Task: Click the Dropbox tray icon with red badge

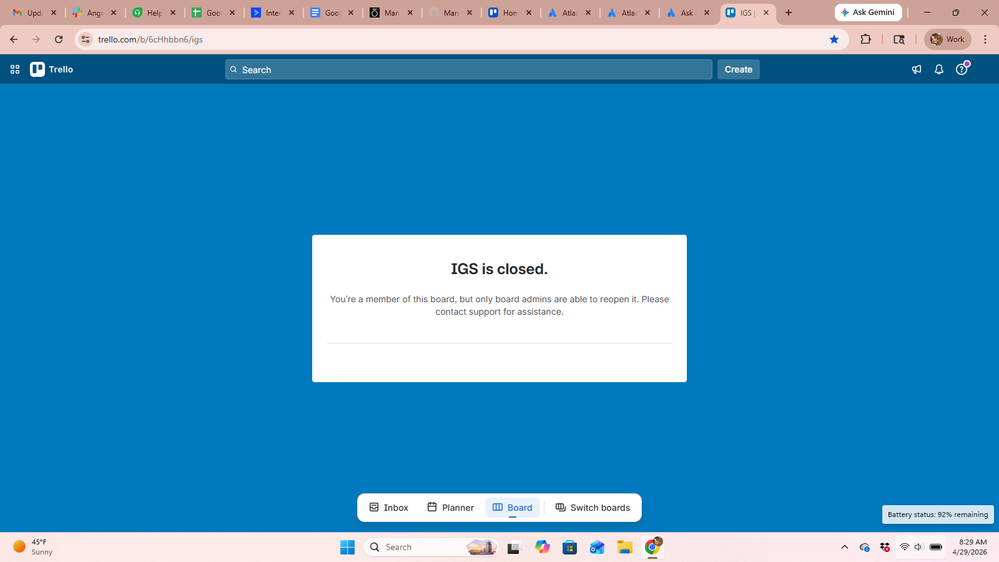Action: tap(885, 547)
